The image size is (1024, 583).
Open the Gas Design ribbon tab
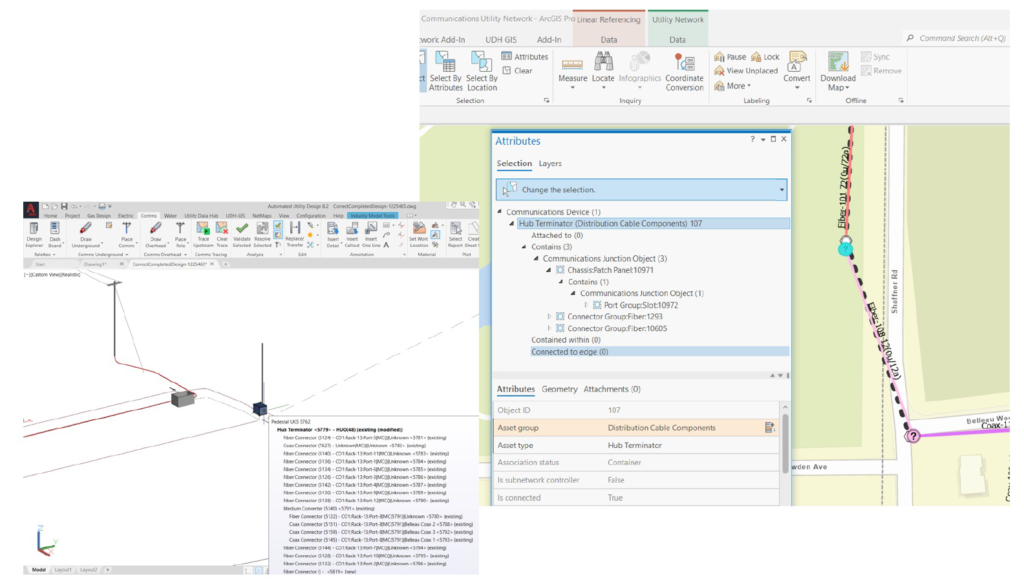point(99,215)
